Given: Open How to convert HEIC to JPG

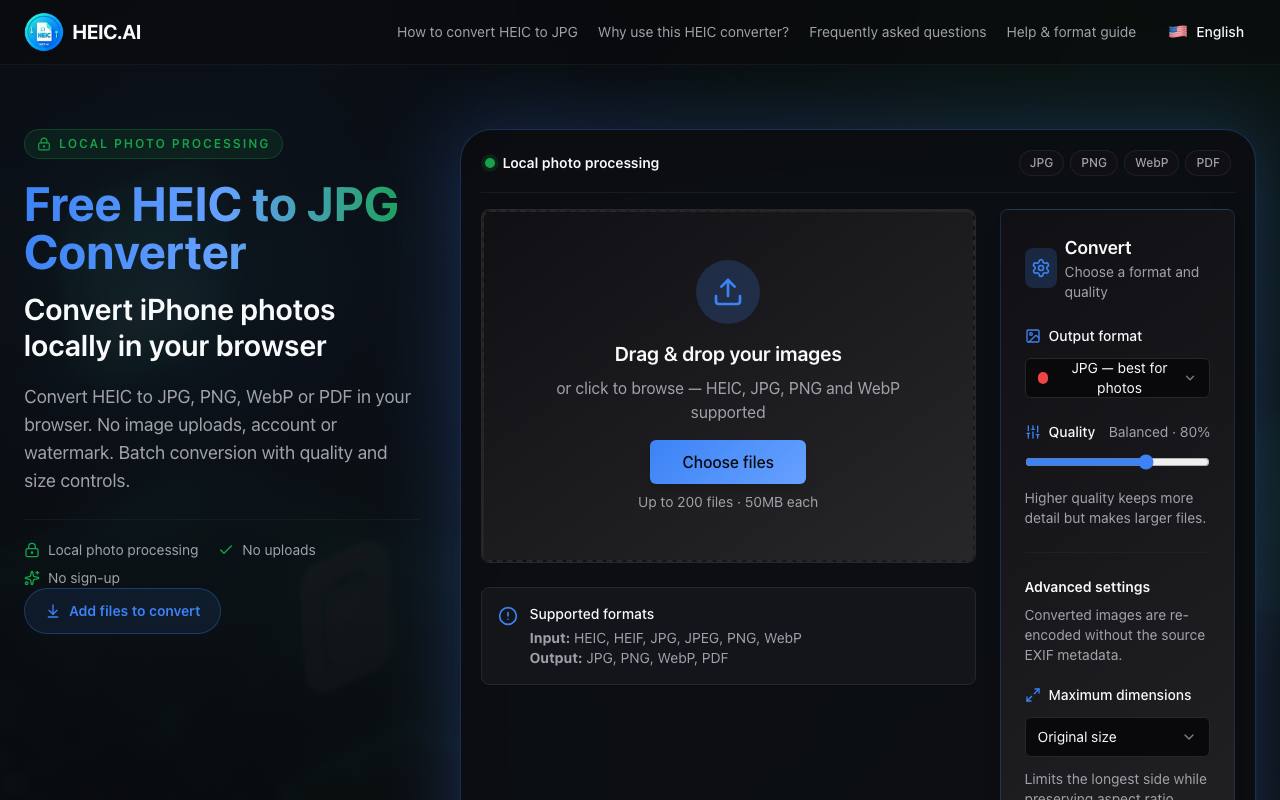Looking at the screenshot, I should point(487,32).
